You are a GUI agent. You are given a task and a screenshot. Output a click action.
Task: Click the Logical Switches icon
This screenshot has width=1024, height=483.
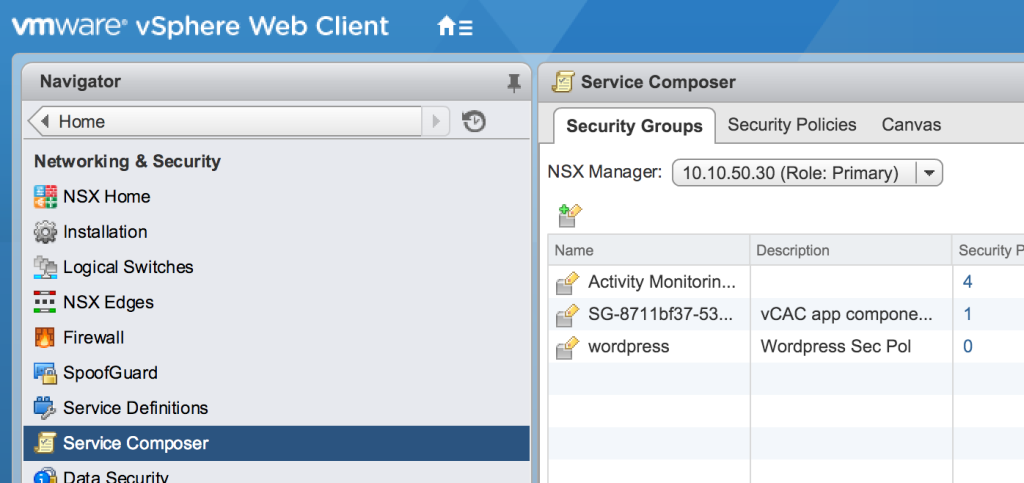click(x=45, y=267)
